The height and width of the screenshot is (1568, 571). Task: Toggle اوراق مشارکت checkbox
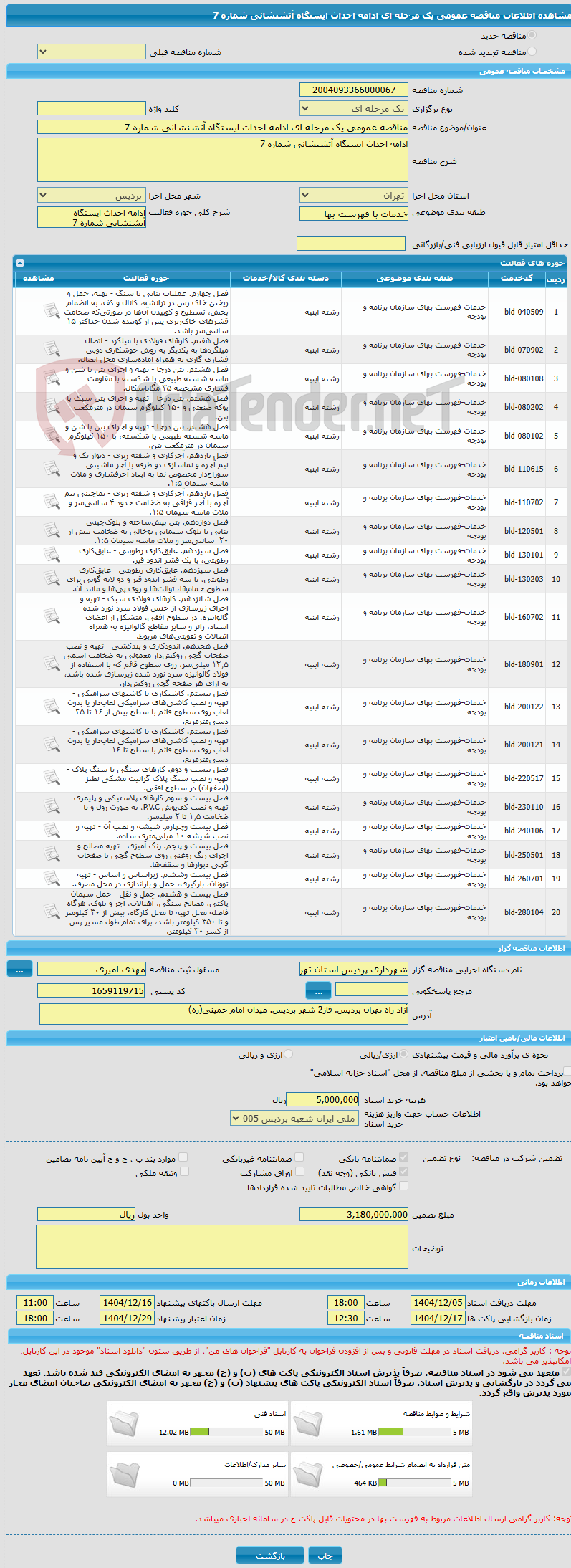(x=299, y=1172)
